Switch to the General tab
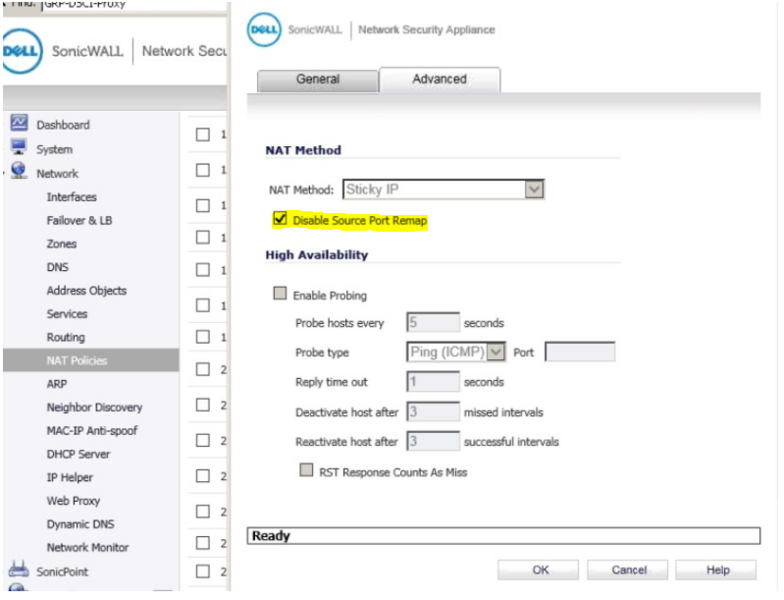Screen dimensions: 784x600 pyautogui.click(x=317, y=80)
